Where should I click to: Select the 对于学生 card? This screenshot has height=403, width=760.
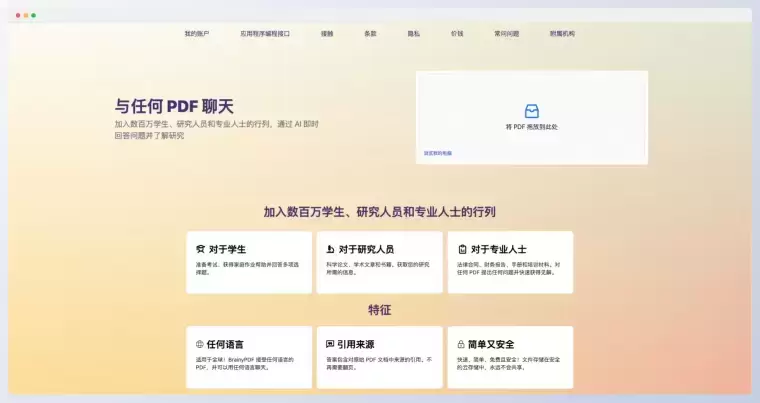tap(249, 262)
